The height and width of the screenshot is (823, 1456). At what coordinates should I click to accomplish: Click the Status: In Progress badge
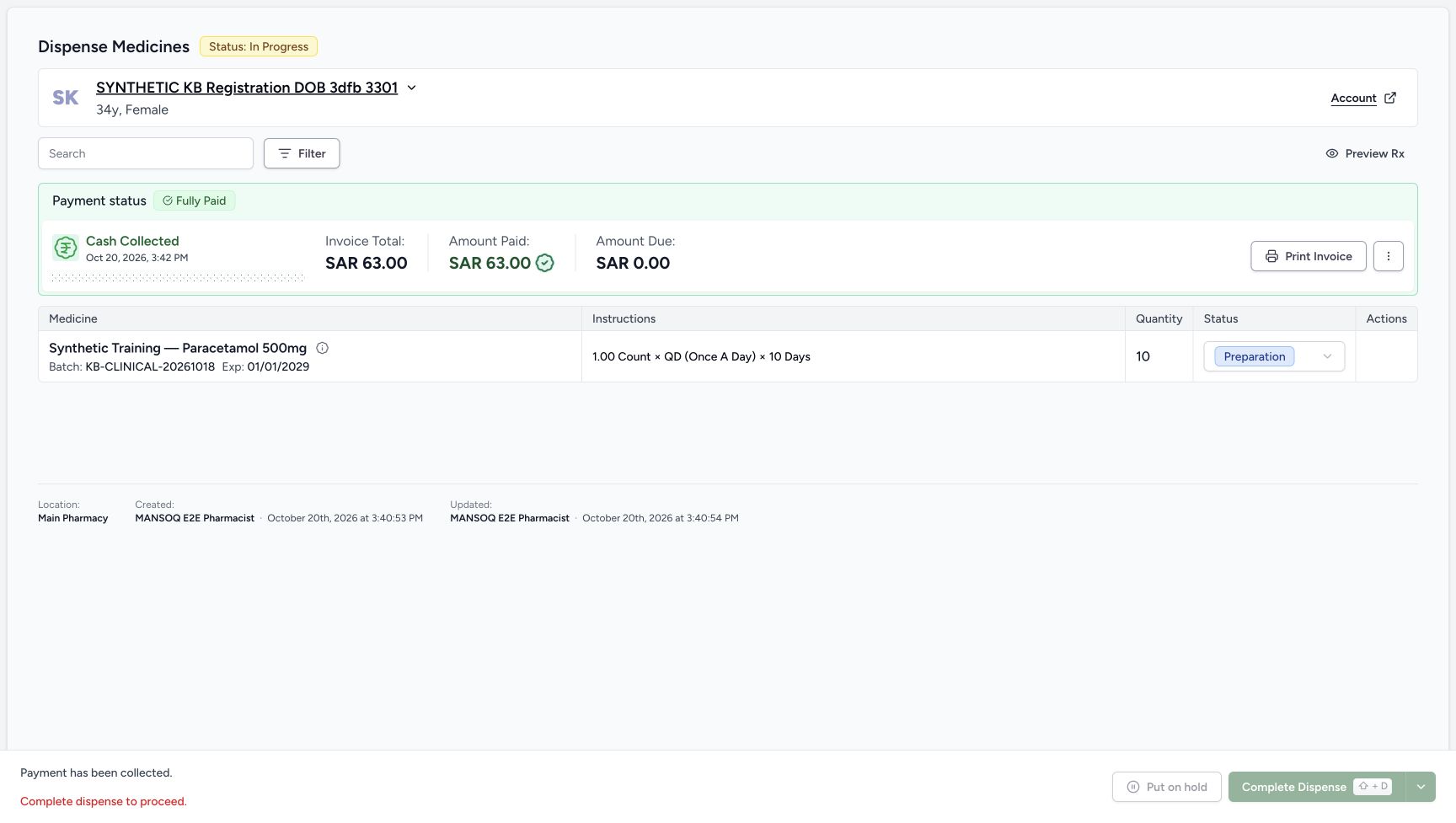tap(259, 46)
